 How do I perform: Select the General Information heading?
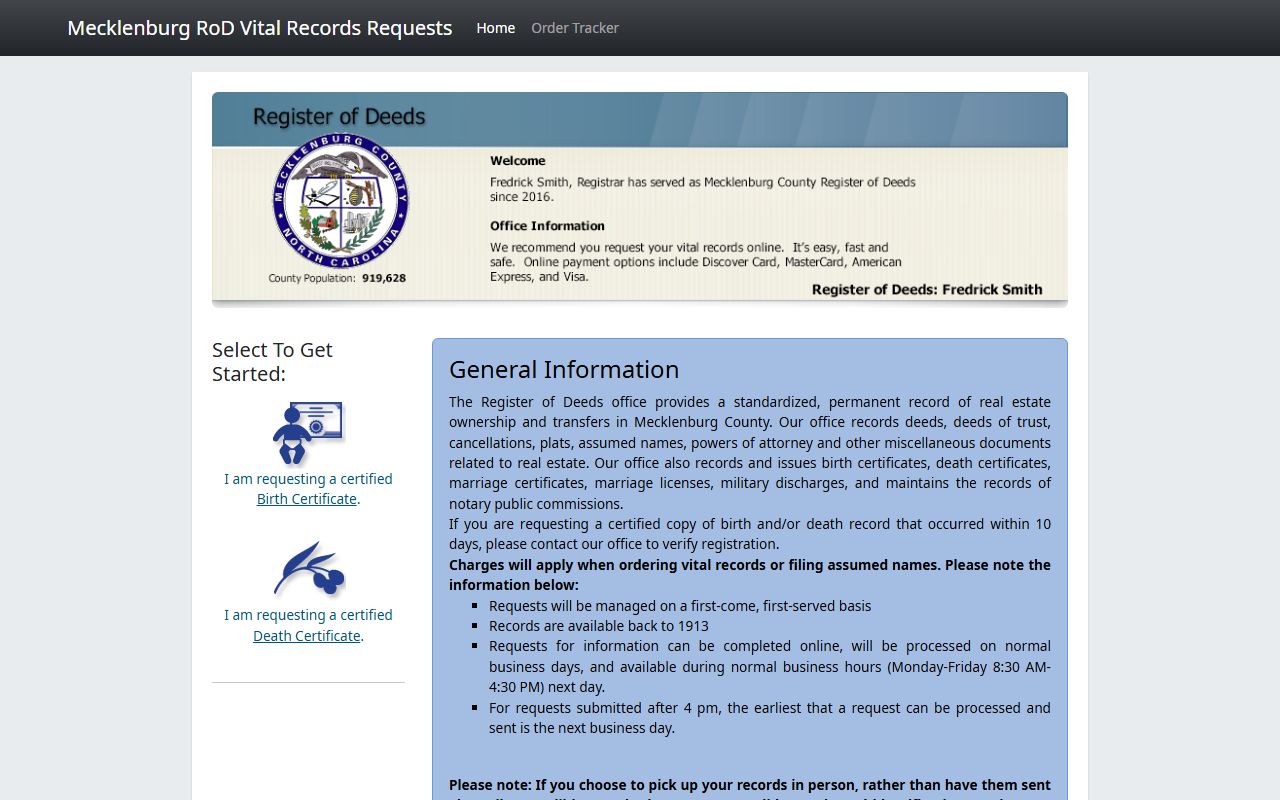564,369
